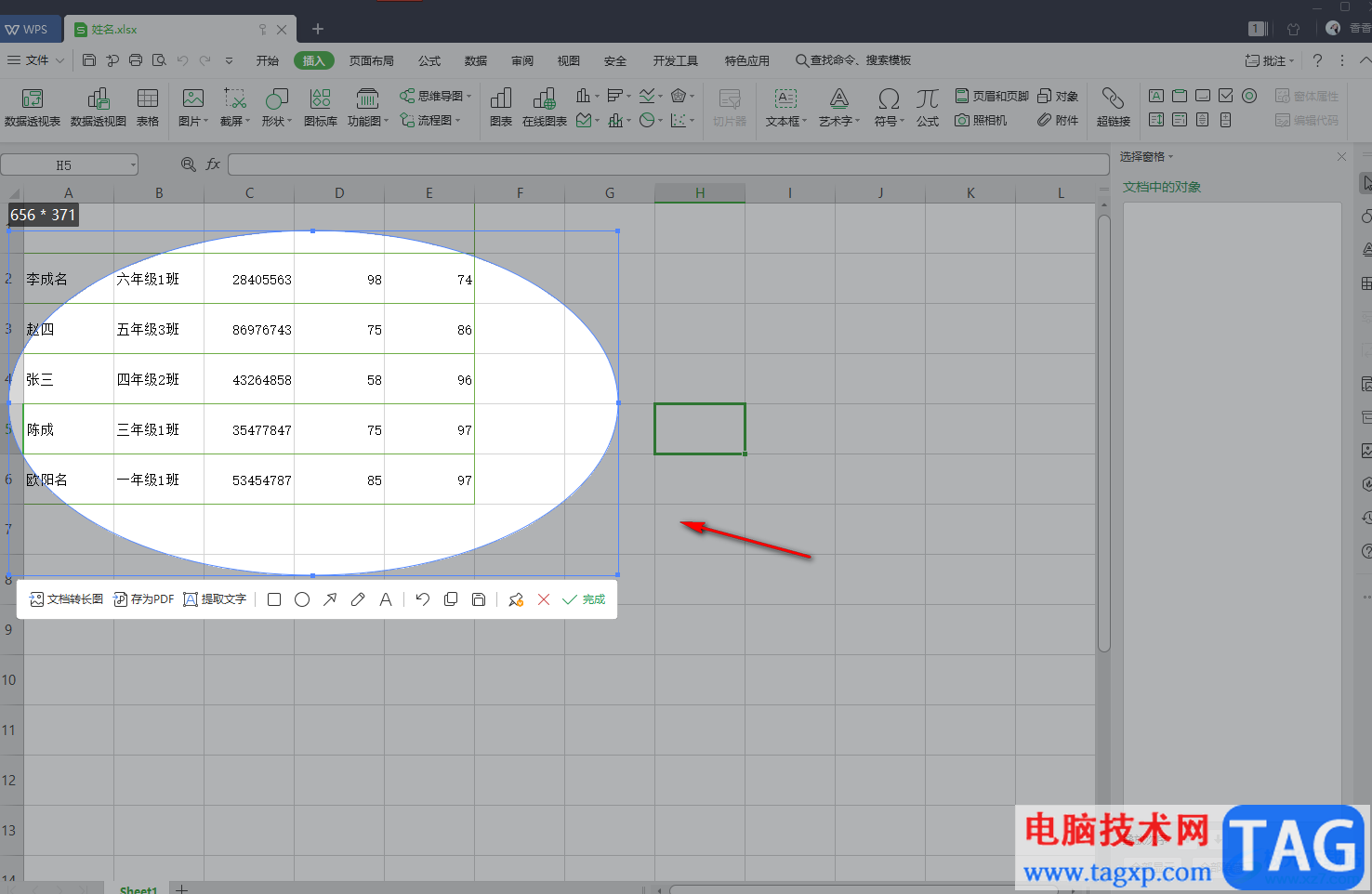Click 存为PDF button
Viewport: 1372px width, 894px height.
tap(144, 599)
